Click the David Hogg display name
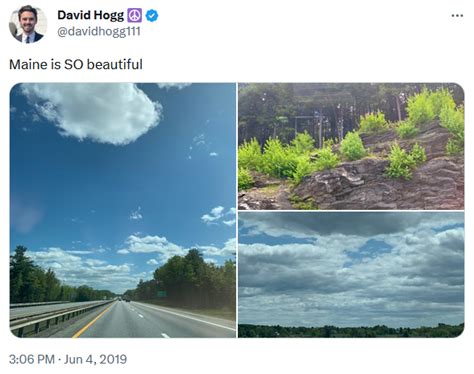 [x=90, y=15]
